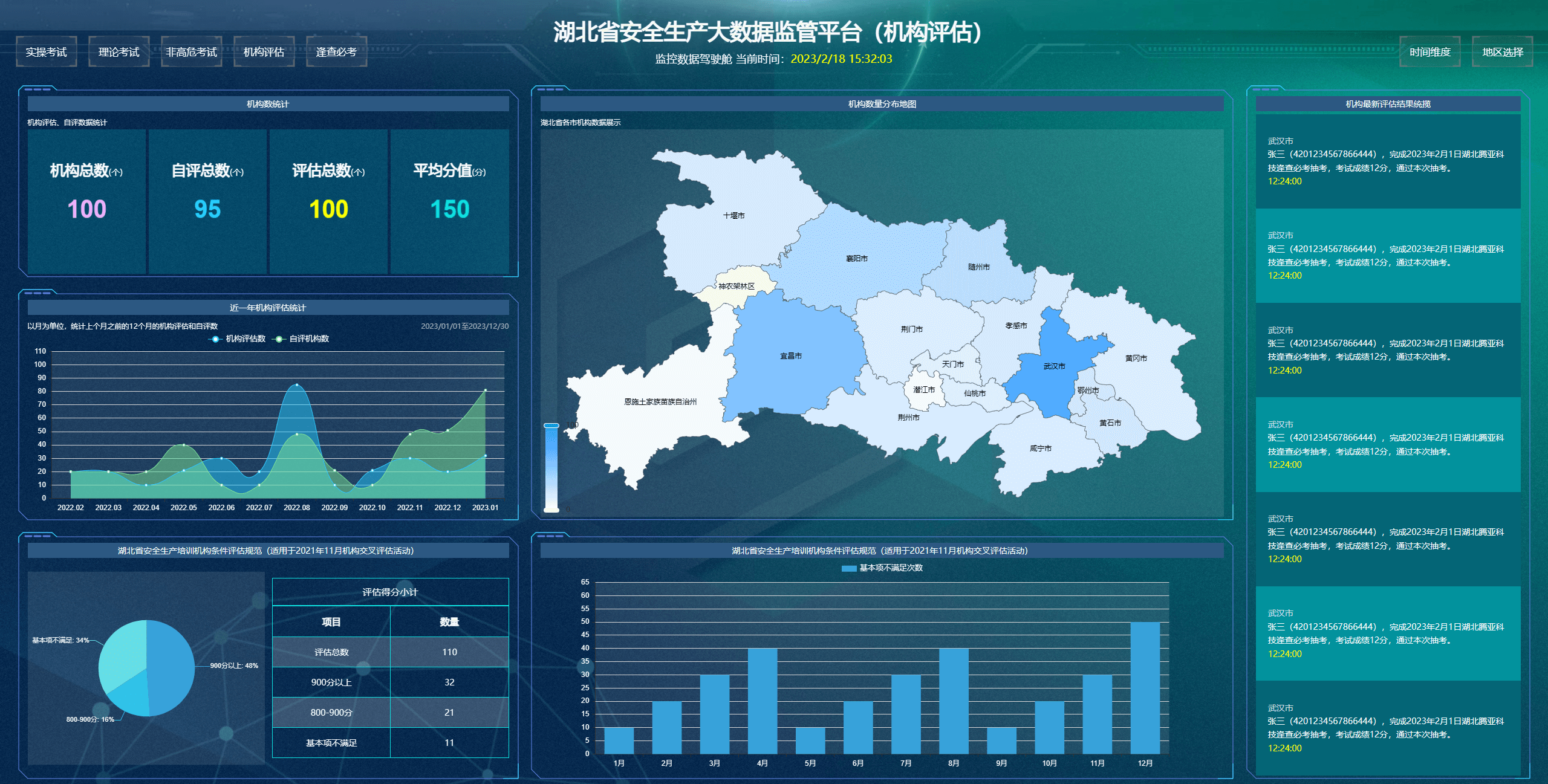Select 襄阳市 map region
This screenshot has width=1548, height=784.
(x=857, y=258)
